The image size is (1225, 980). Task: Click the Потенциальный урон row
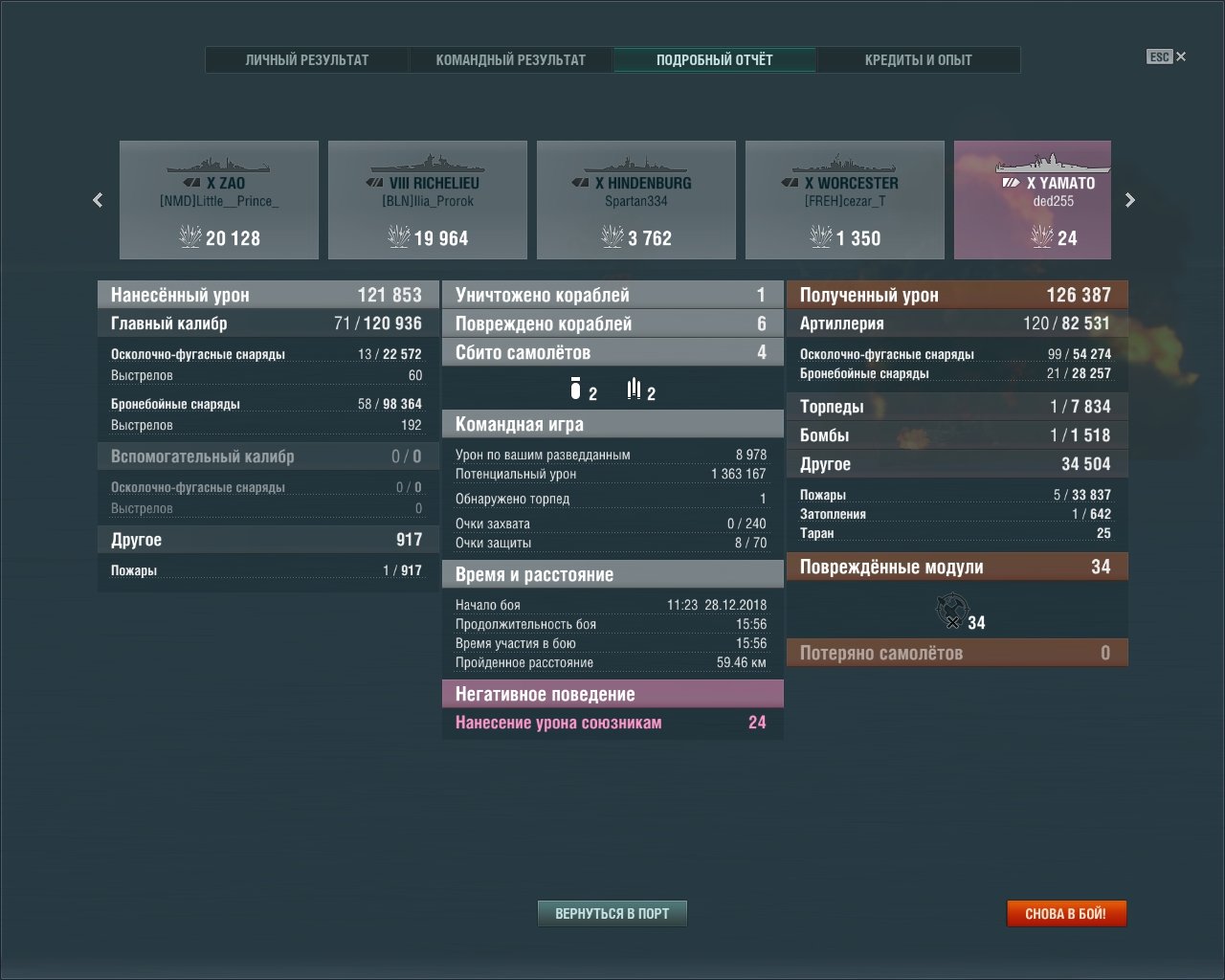click(611, 474)
